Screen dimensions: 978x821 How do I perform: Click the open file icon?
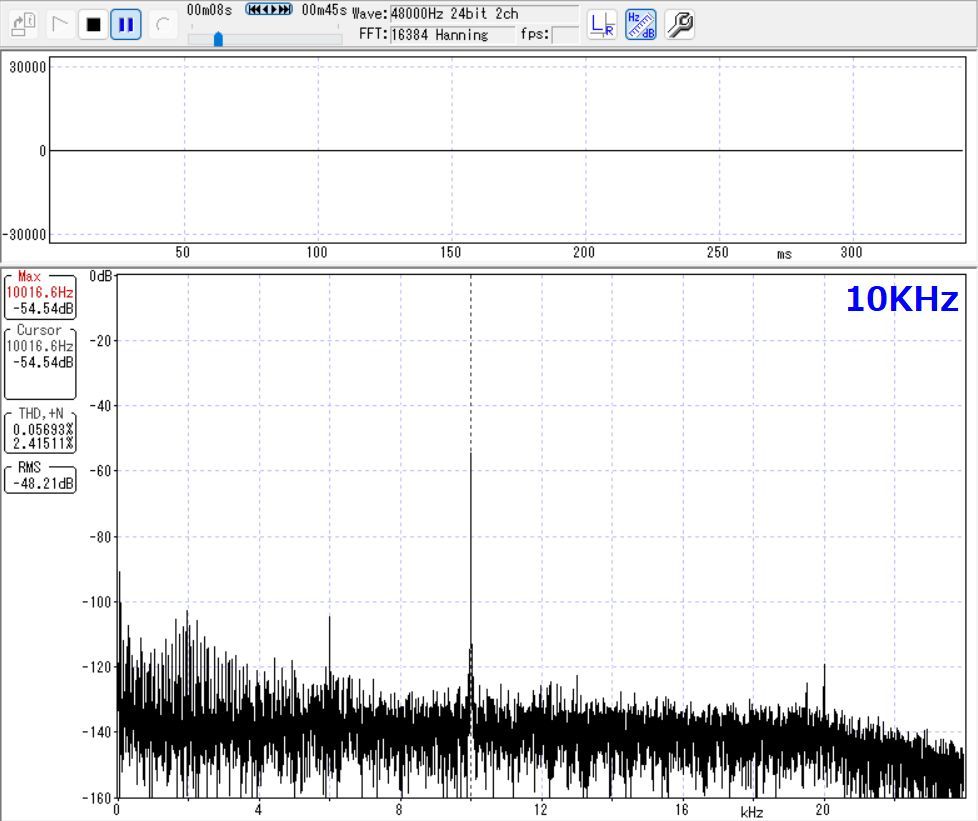(x=24, y=24)
